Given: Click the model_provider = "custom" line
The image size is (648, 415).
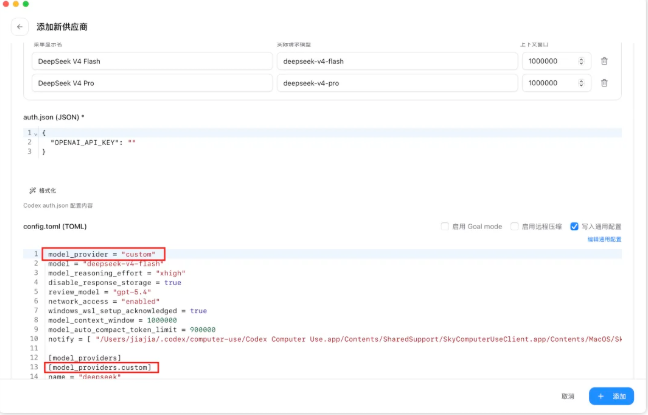Looking at the screenshot, I should [102, 254].
